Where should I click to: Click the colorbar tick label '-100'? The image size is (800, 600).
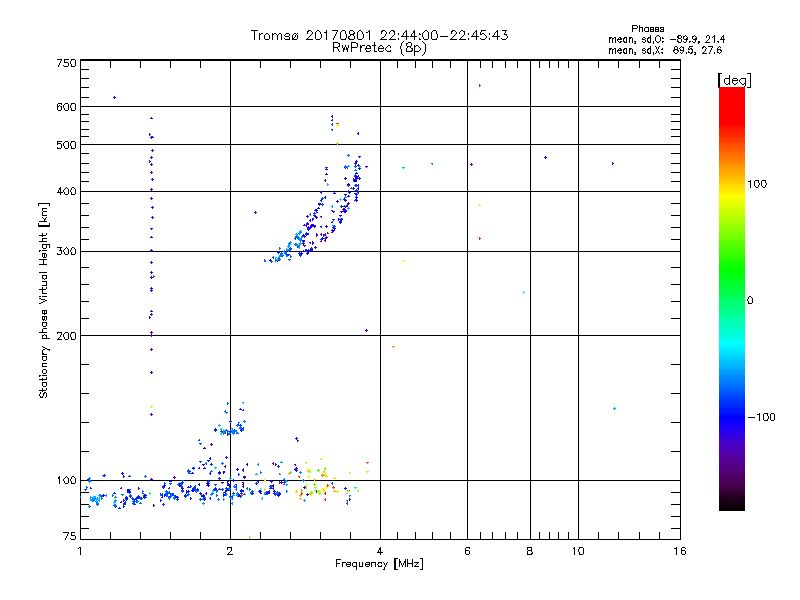[761, 417]
